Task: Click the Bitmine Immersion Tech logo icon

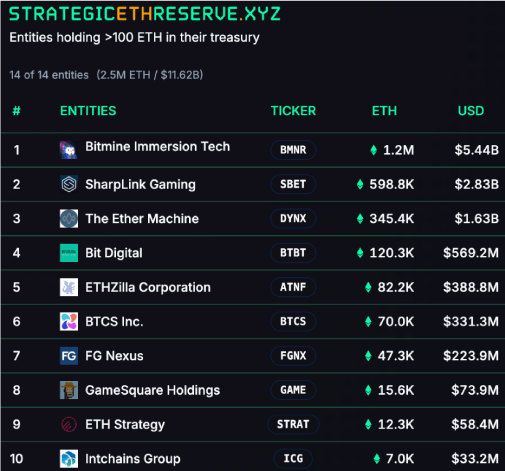Action: [x=69, y=150]
